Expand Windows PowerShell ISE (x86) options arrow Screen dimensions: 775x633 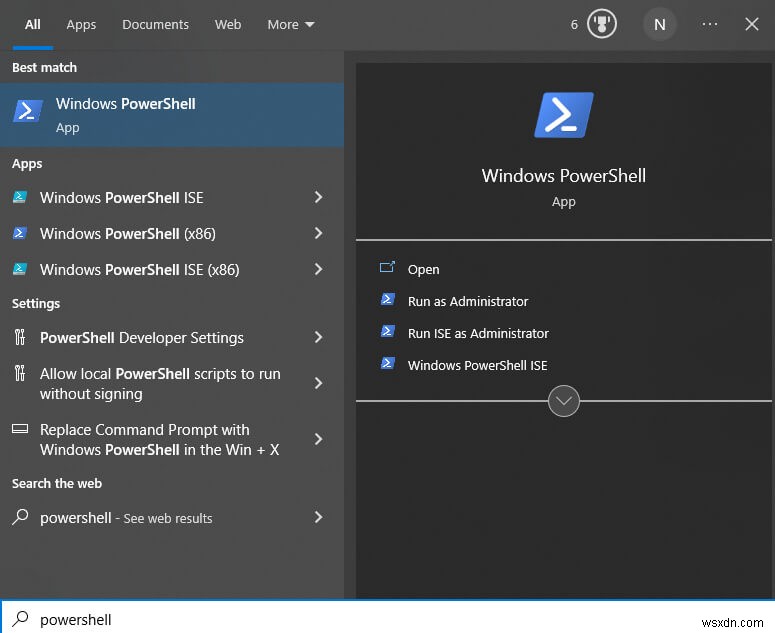click(x=319, y=269)
